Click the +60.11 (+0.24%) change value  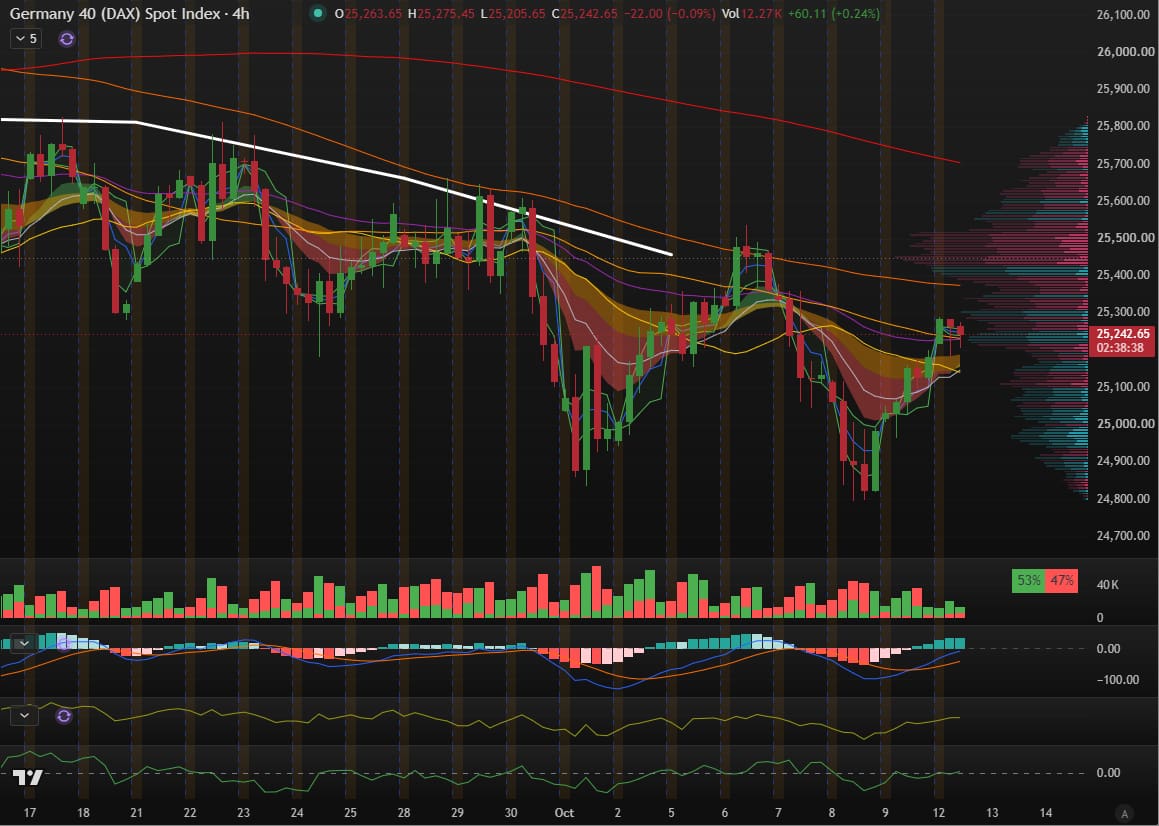[x=835, y=13]
